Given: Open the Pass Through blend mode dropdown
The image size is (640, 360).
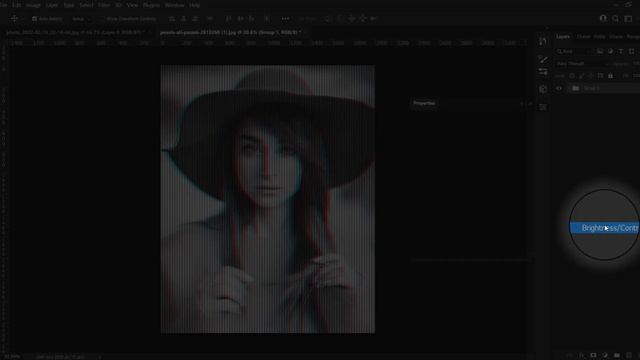Looking at the screenshot, I should point(582,64).
